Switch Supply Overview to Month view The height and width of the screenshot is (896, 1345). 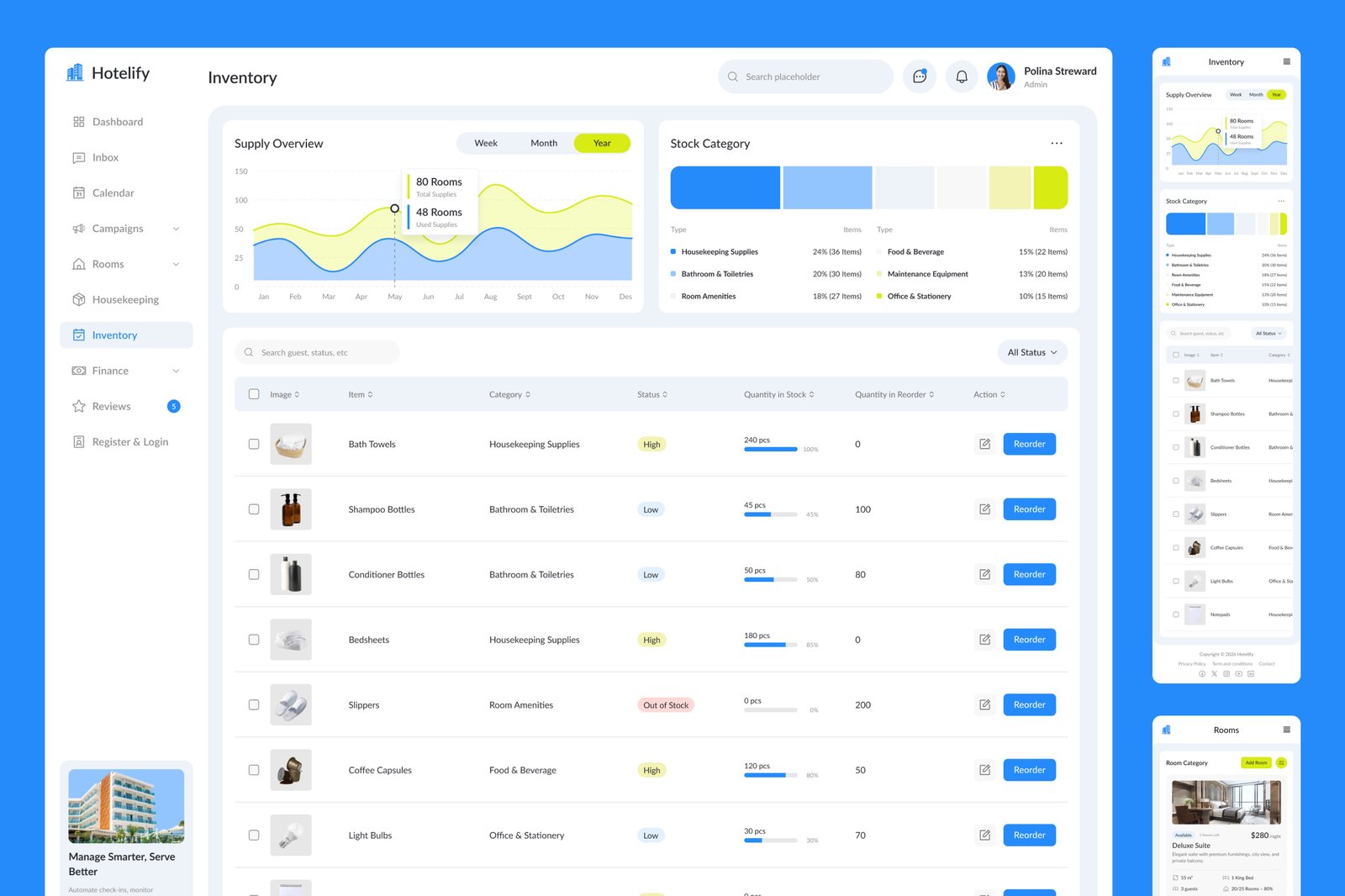point(543,143)
